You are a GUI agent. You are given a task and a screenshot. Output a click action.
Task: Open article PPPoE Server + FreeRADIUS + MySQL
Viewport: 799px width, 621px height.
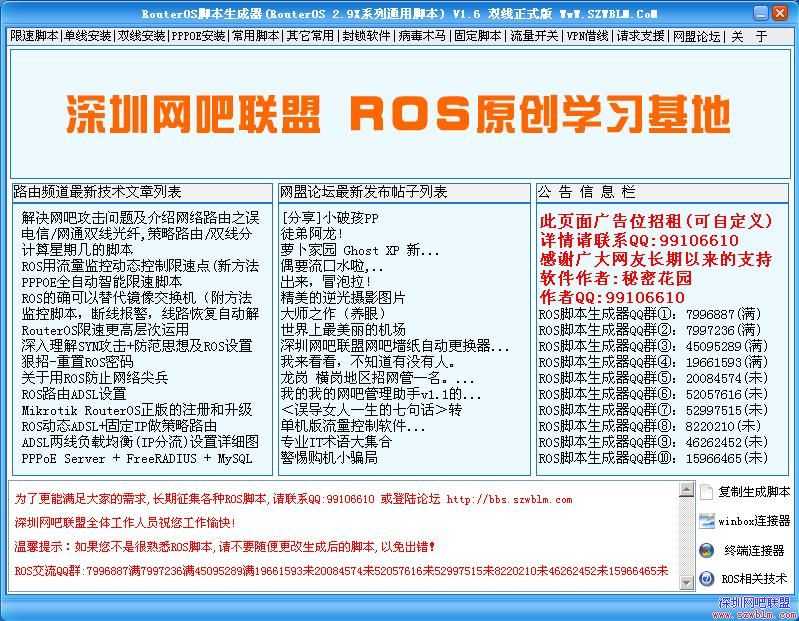(137, 458)
